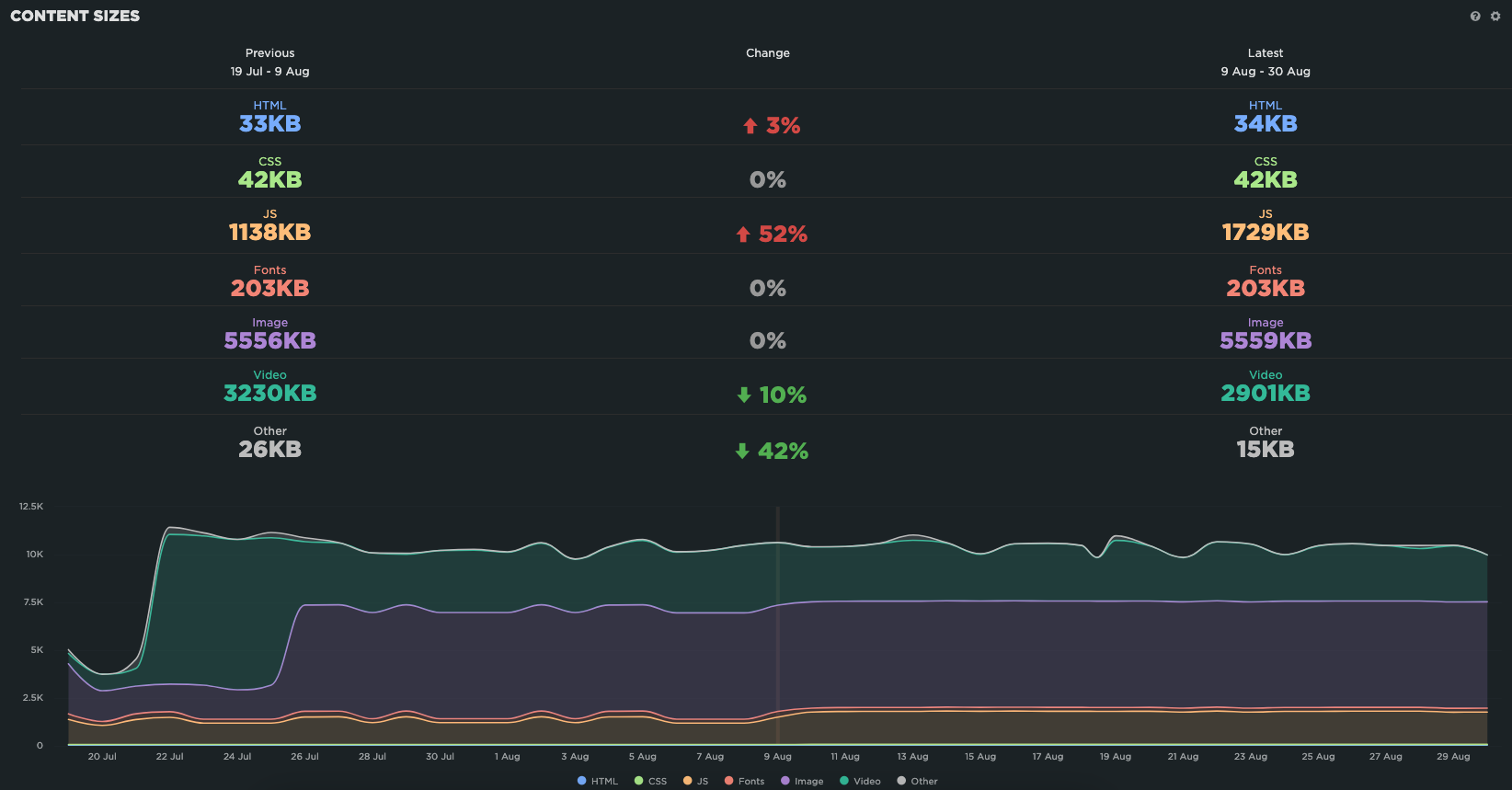
Task: Select the previous JS value 1138KB
Action: coord(269,233)
